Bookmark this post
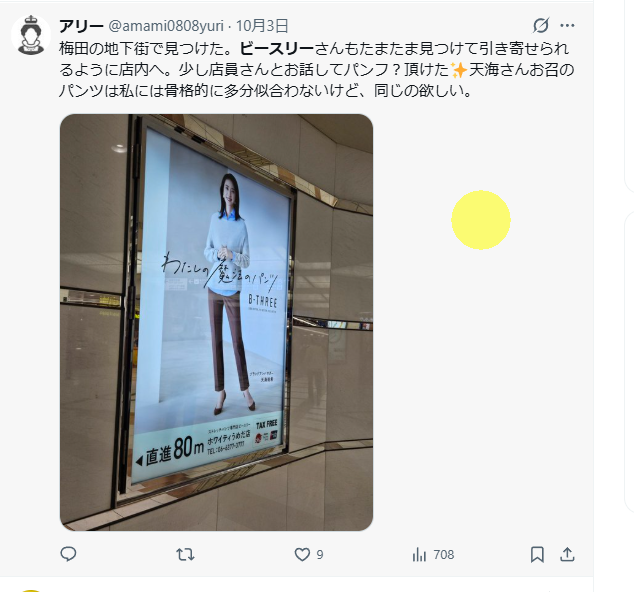 click(537, 554)
